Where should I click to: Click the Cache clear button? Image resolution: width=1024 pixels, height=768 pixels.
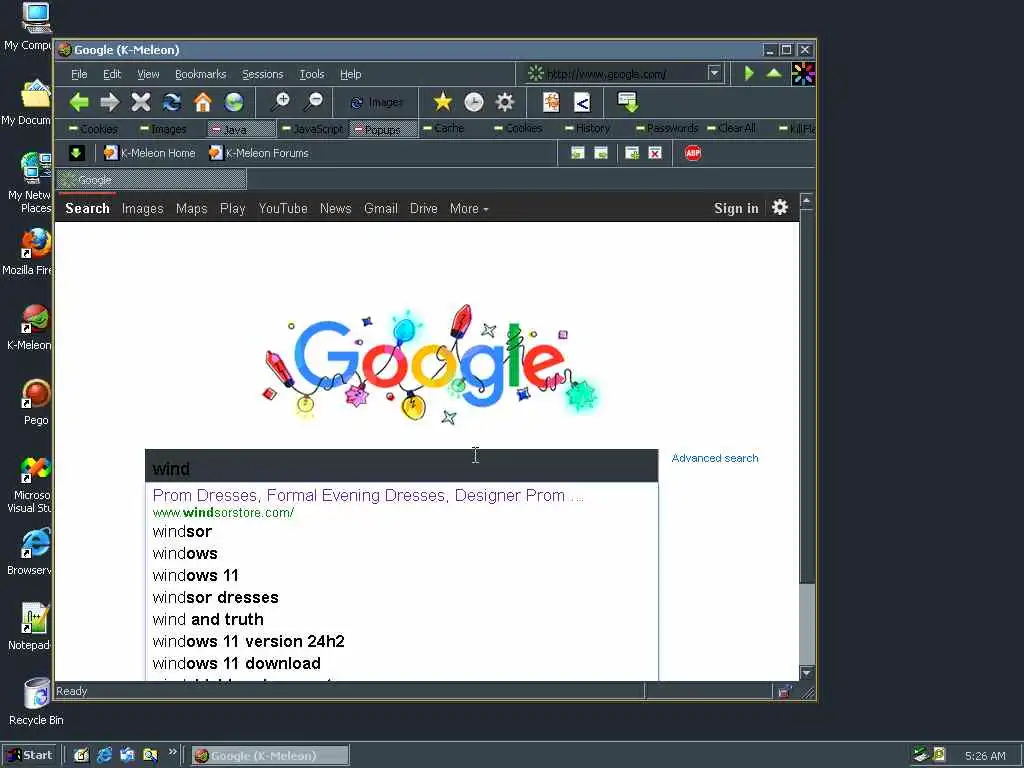(443, 128)
